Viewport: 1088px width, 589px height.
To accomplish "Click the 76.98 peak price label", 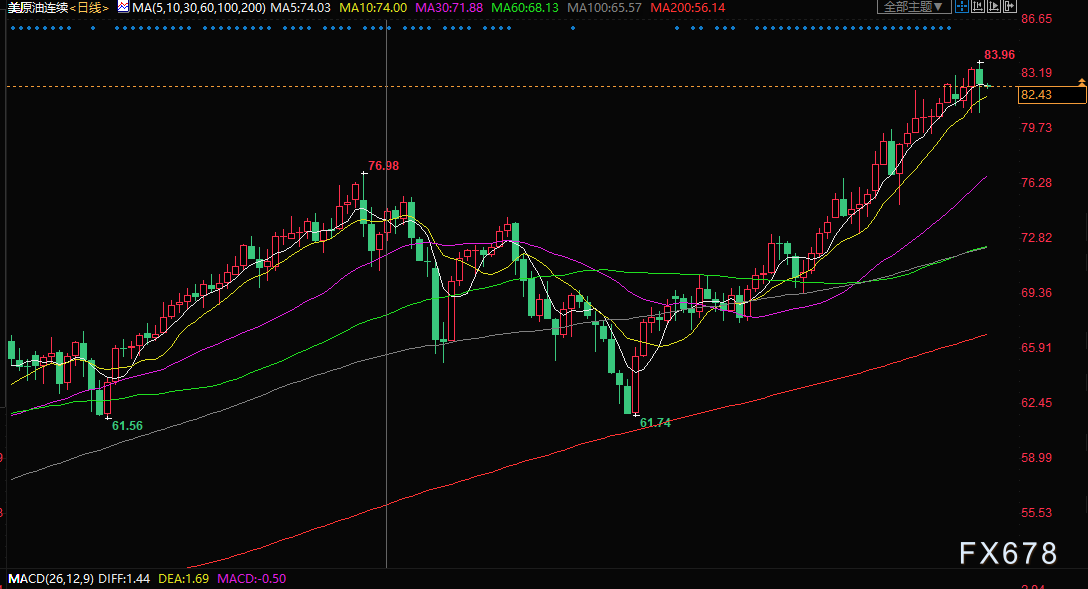I will (383, 166).
